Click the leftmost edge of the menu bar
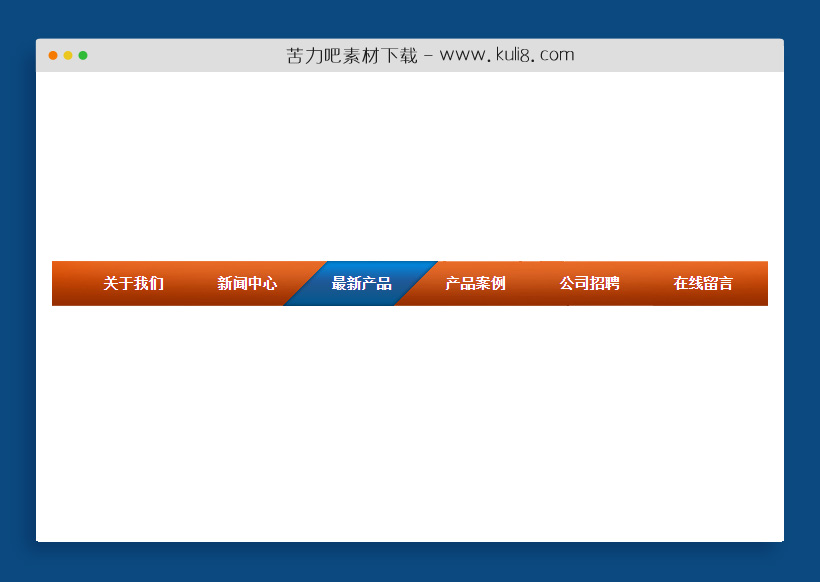The width and height of the screenshot is (820, 582). (54, 283)
